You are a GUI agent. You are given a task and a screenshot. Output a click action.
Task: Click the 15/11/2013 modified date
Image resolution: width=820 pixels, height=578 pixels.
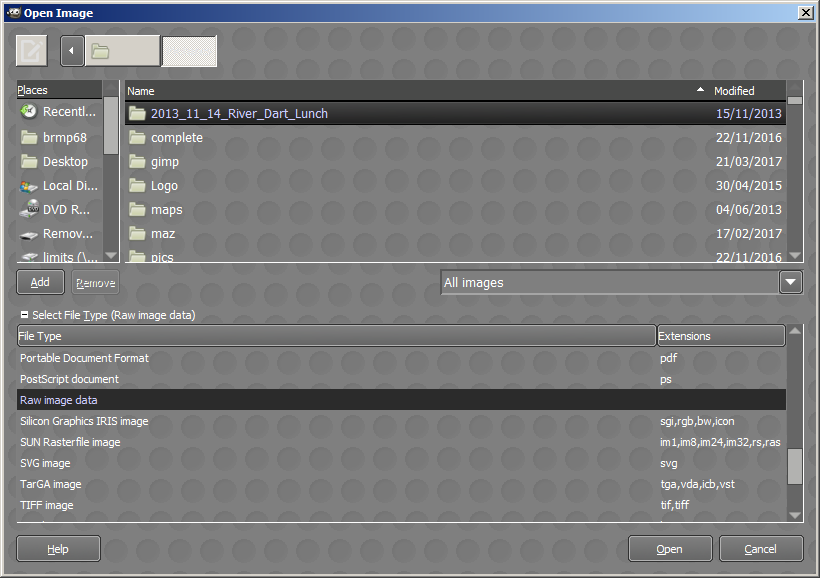(x=748, y=114)
